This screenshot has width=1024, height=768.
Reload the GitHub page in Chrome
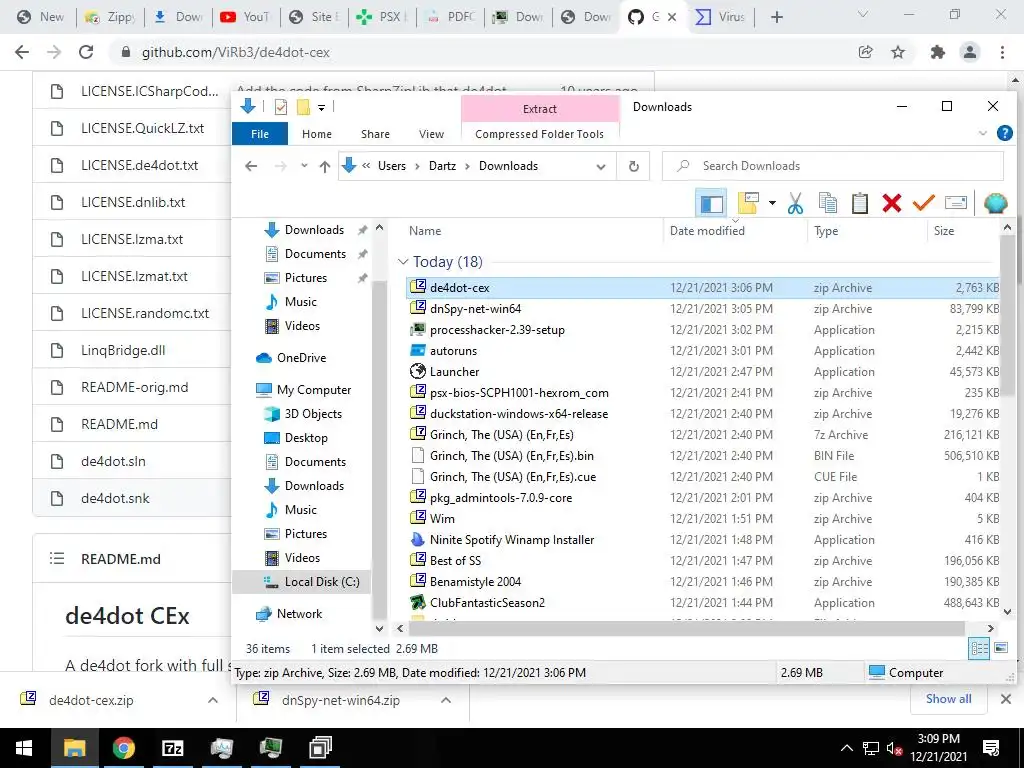coord(86,52)
